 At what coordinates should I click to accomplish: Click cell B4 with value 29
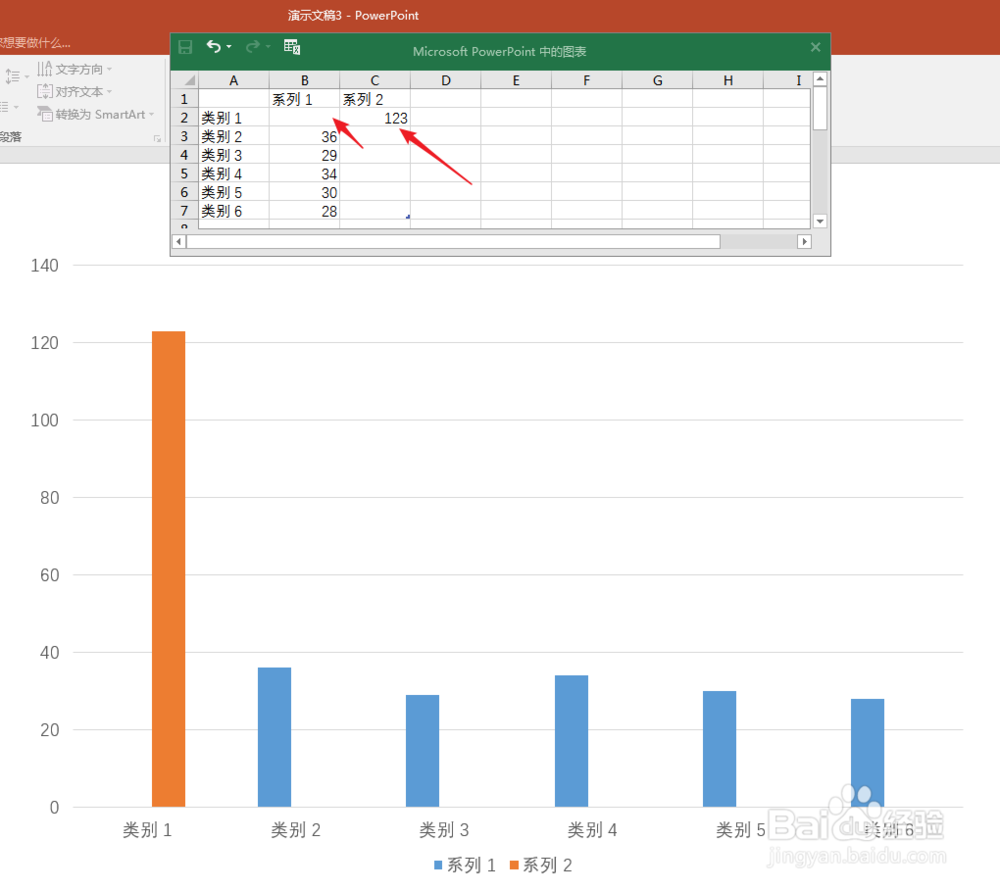tap(304, 155)
